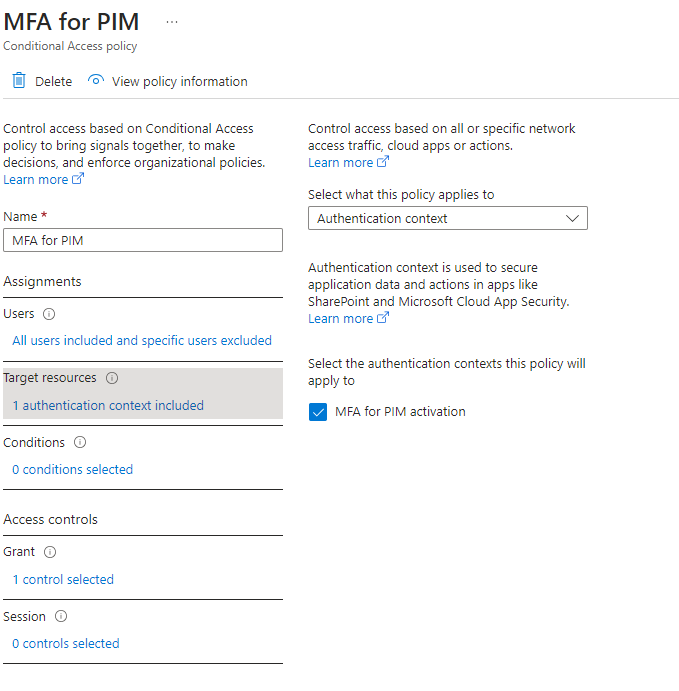Click the info icon next to Grant
The image size is (679, 691).
(x=50, y=552)
